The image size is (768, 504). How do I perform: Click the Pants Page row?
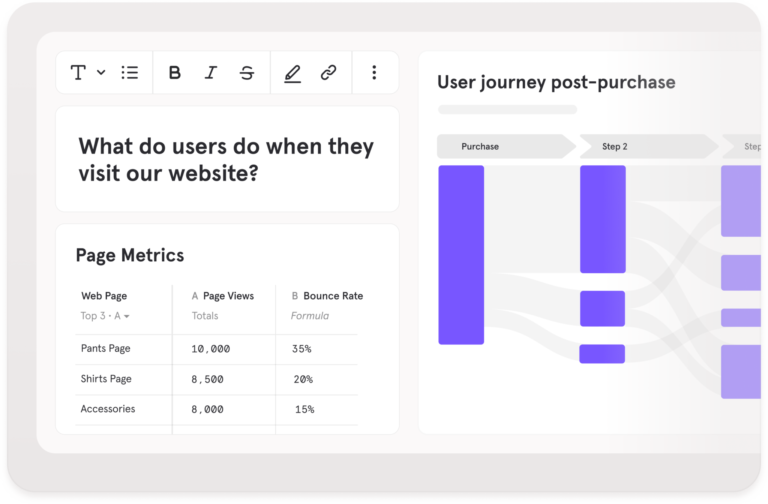216,349
